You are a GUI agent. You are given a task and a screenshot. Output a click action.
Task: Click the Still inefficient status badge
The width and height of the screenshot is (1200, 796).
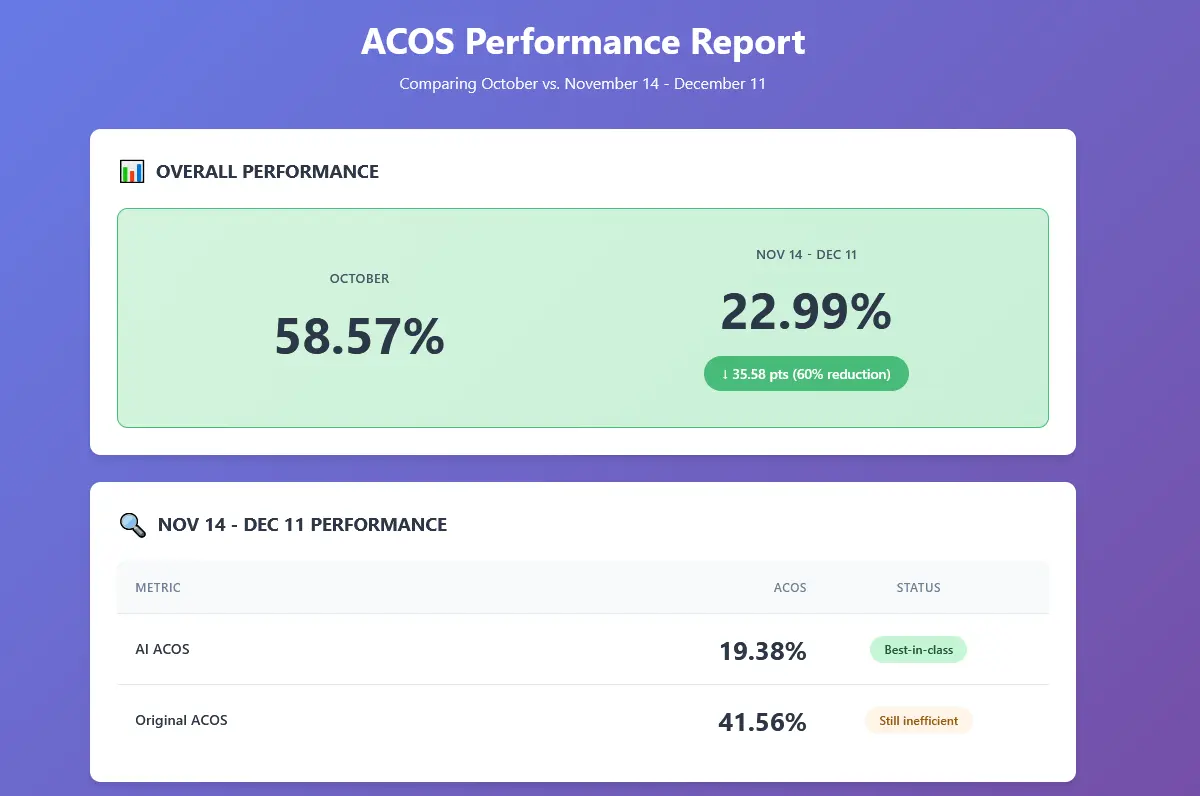pyautogui.click(x=918, y=721)
